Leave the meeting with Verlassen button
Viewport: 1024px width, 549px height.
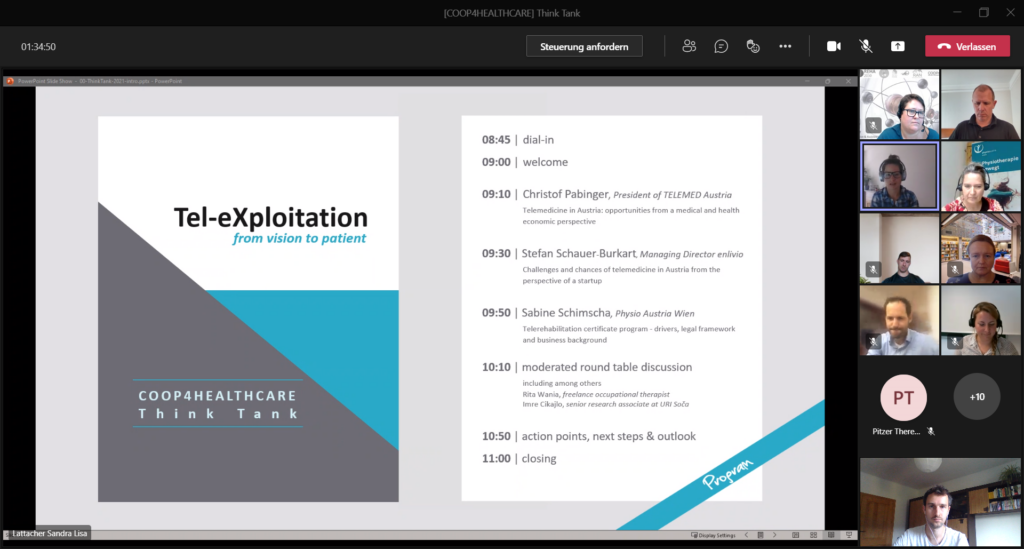(966, 46)
